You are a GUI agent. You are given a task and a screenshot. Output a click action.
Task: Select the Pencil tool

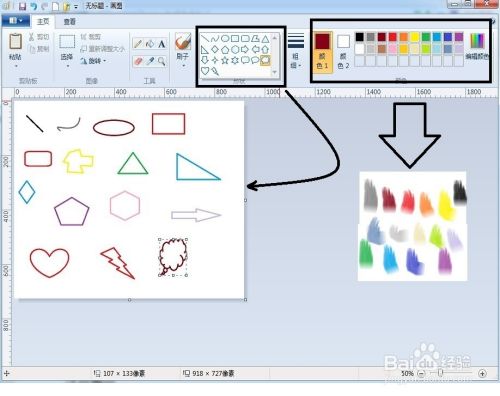(x=138, y=44)
